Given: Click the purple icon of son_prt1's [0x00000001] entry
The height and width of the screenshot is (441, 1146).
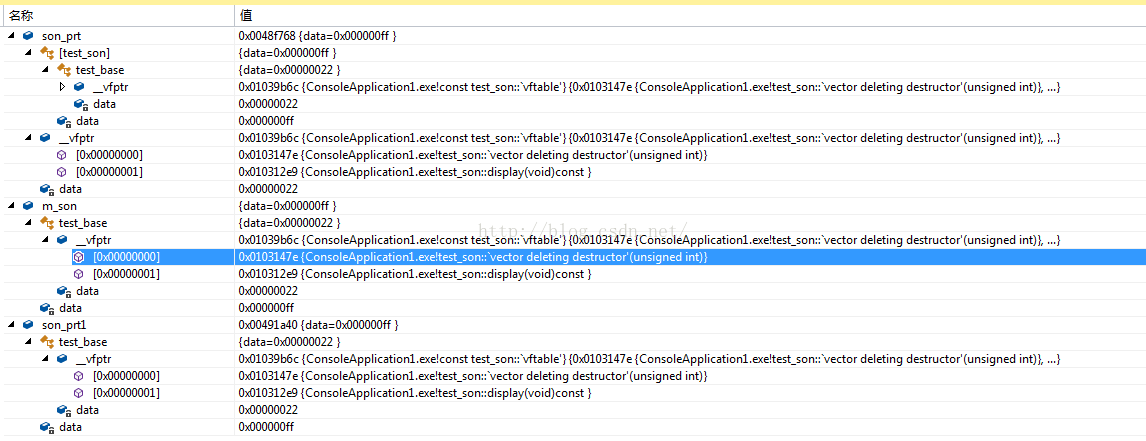Looking at the screenshot, I should [x=79, y=393].
